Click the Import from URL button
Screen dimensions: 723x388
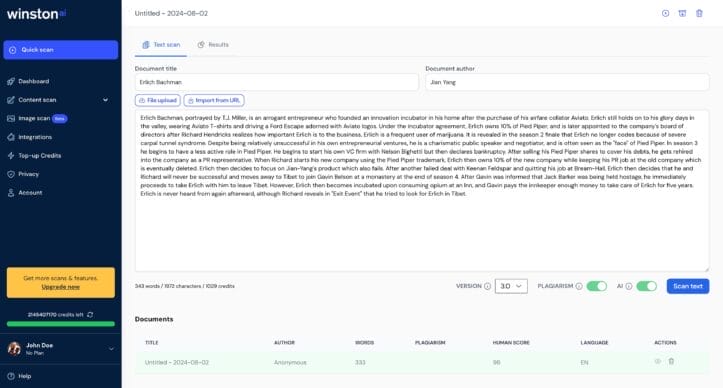coord(214,100)
